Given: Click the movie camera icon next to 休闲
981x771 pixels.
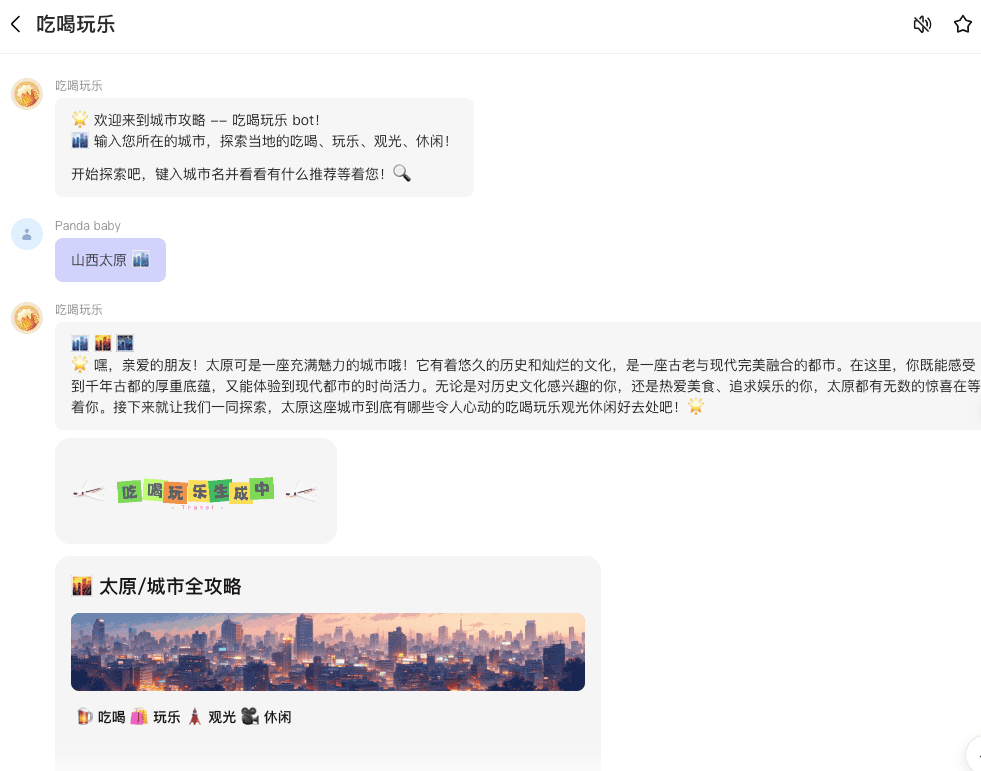Looking at the screenshot, I should (x=250, y=716).
